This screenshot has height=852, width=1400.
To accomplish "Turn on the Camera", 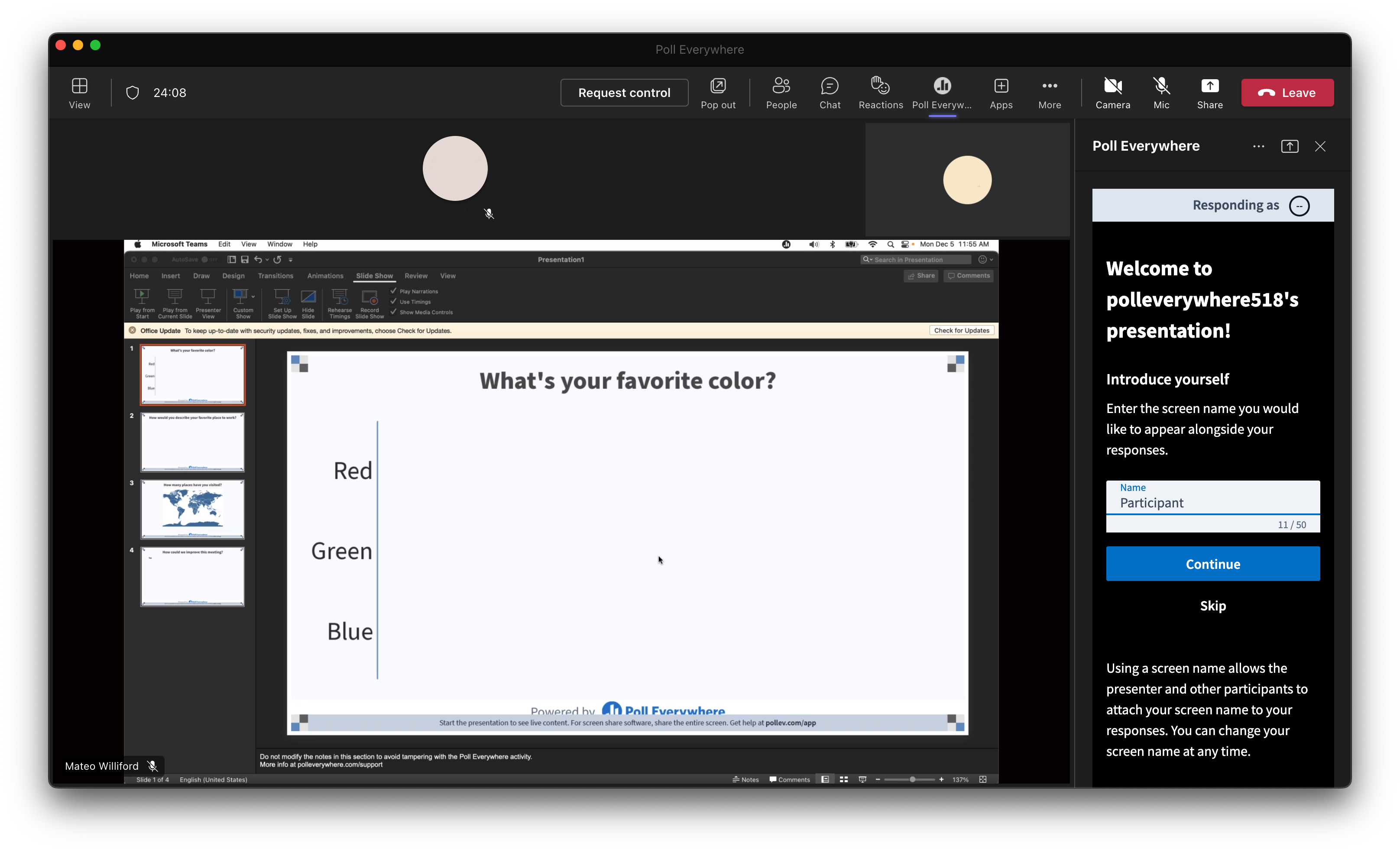I will tap(1112, 93).
